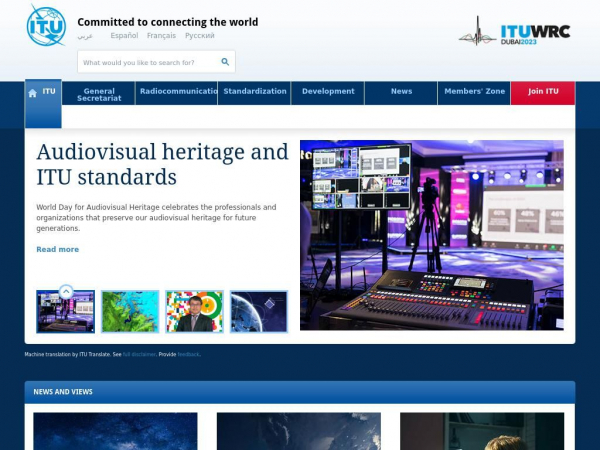Open the Standardization menu
The image size is (600, 450).
255,93
